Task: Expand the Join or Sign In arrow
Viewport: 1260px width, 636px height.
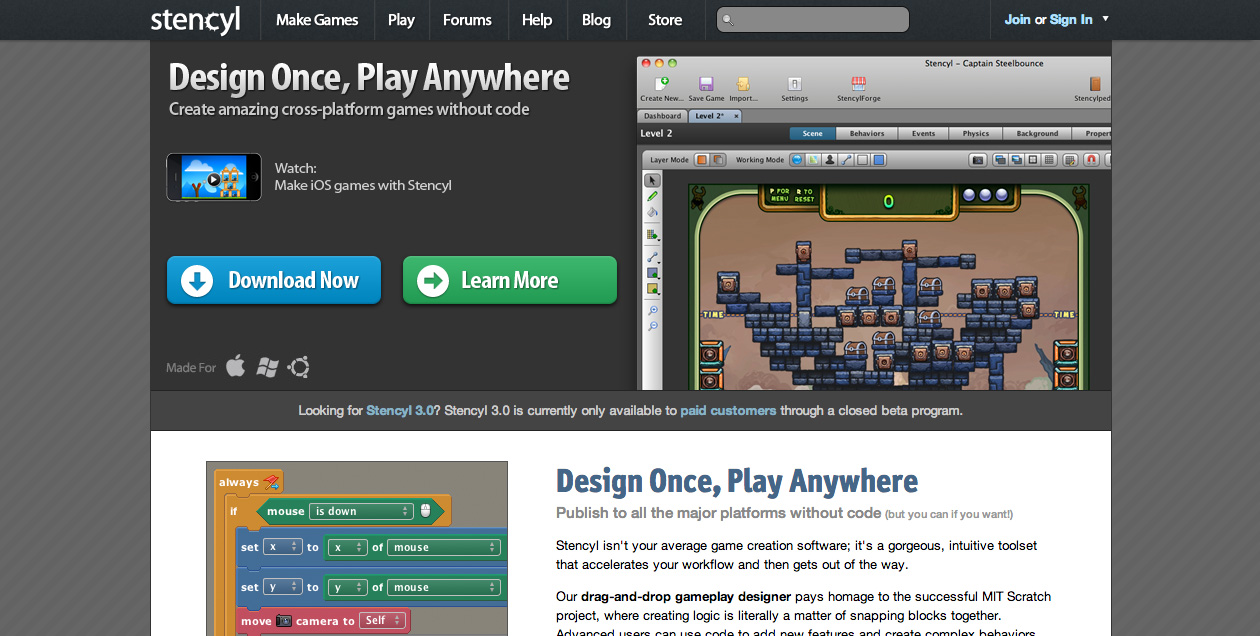Action: click(1105, 19)
